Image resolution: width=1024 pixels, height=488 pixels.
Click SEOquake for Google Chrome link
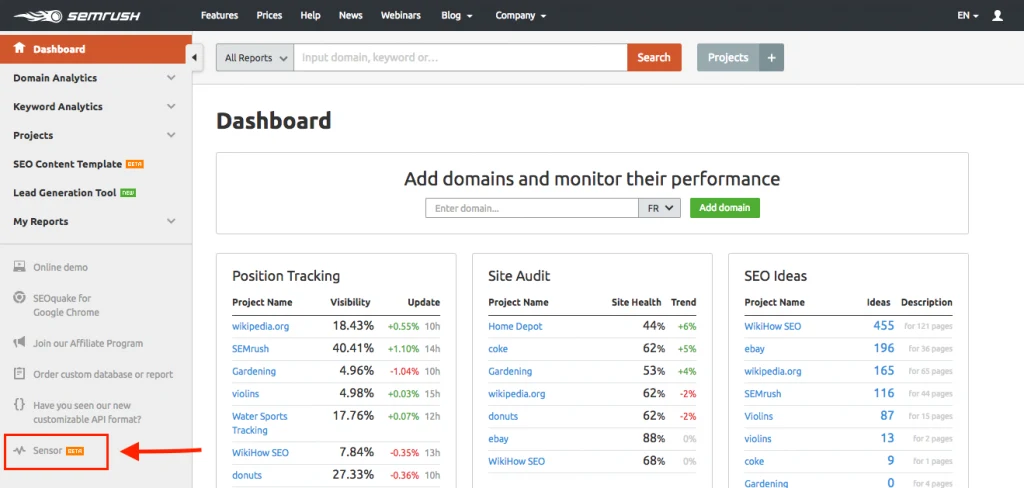[x=66, y=305]
